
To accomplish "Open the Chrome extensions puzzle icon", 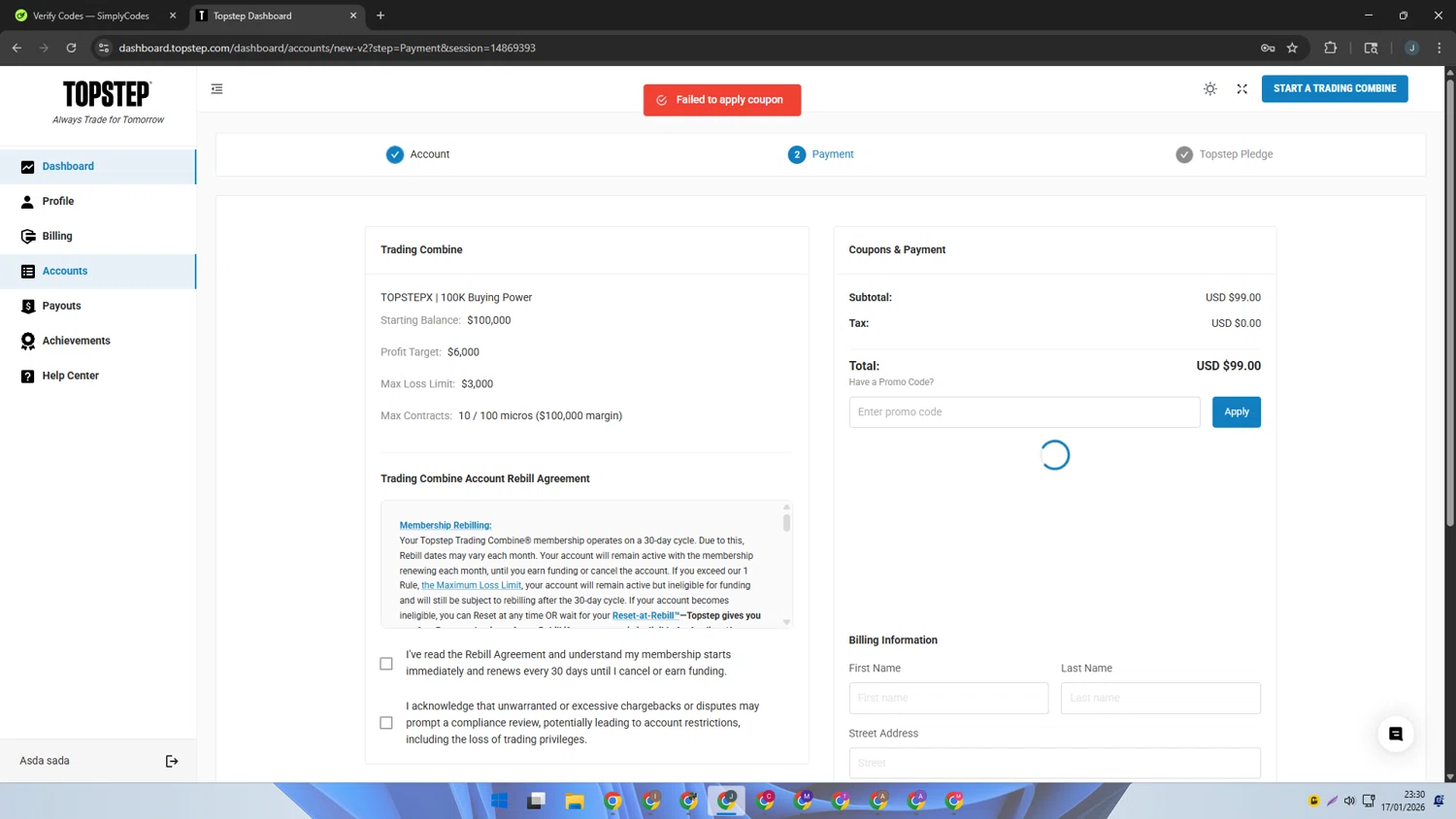I will (1330, 48).
